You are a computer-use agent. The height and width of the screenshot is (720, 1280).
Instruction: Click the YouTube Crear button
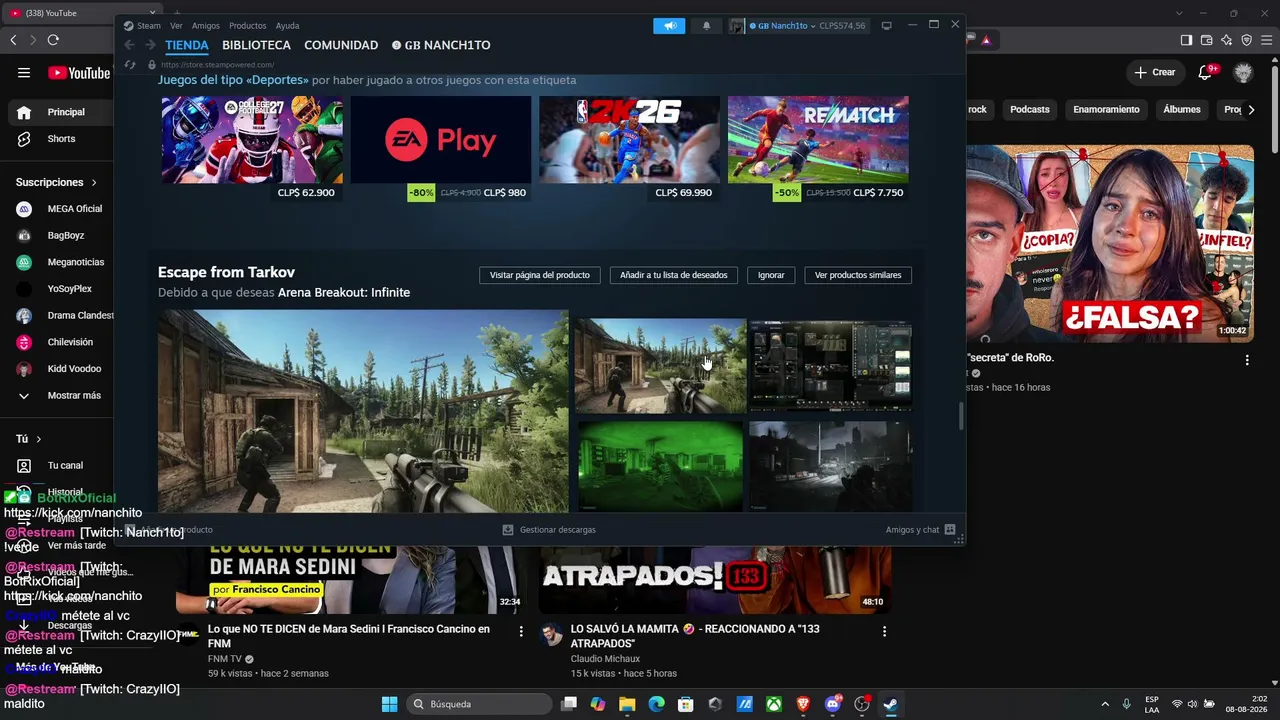point(1154,72)
